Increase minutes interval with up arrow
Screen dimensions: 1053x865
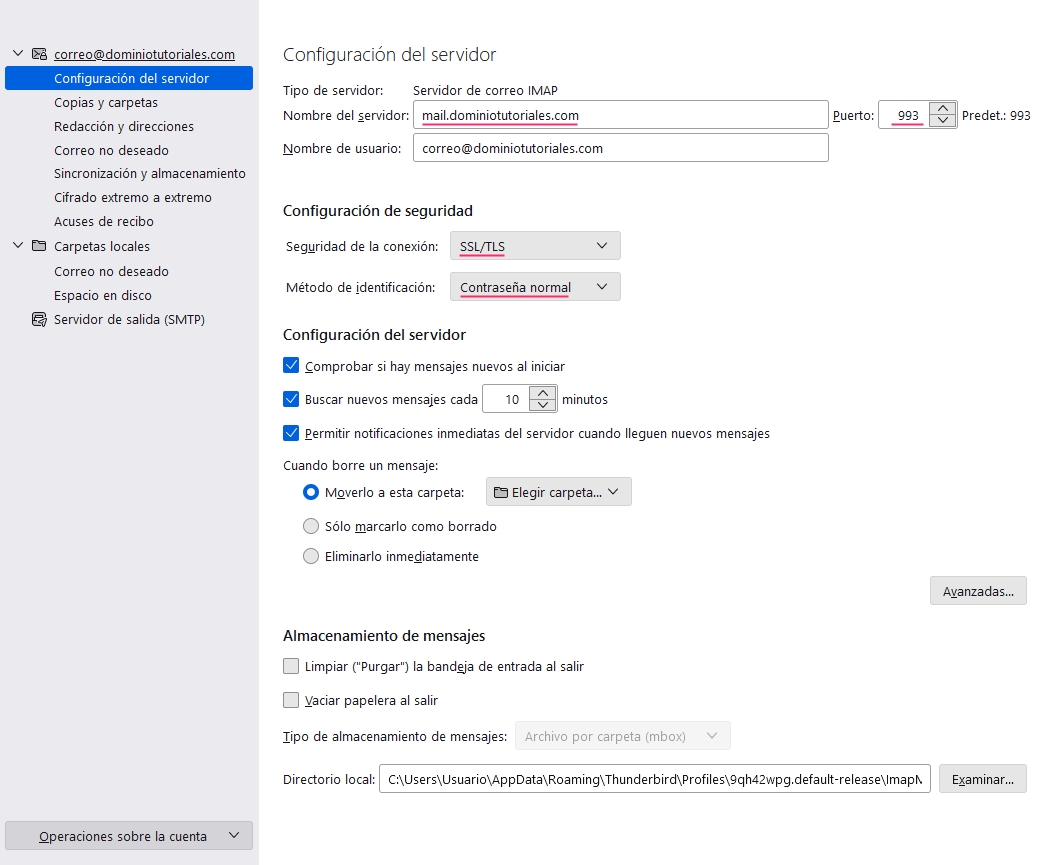(542, 393)
